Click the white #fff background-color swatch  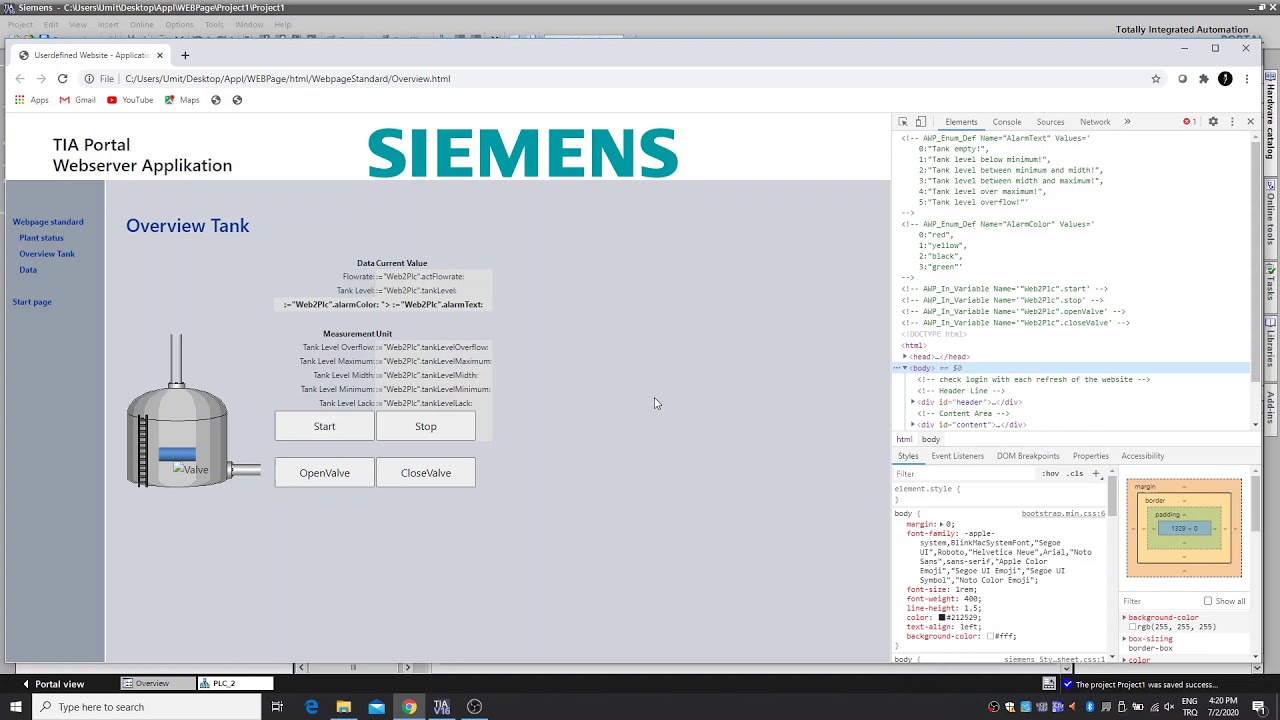click(x=990, y=637)
